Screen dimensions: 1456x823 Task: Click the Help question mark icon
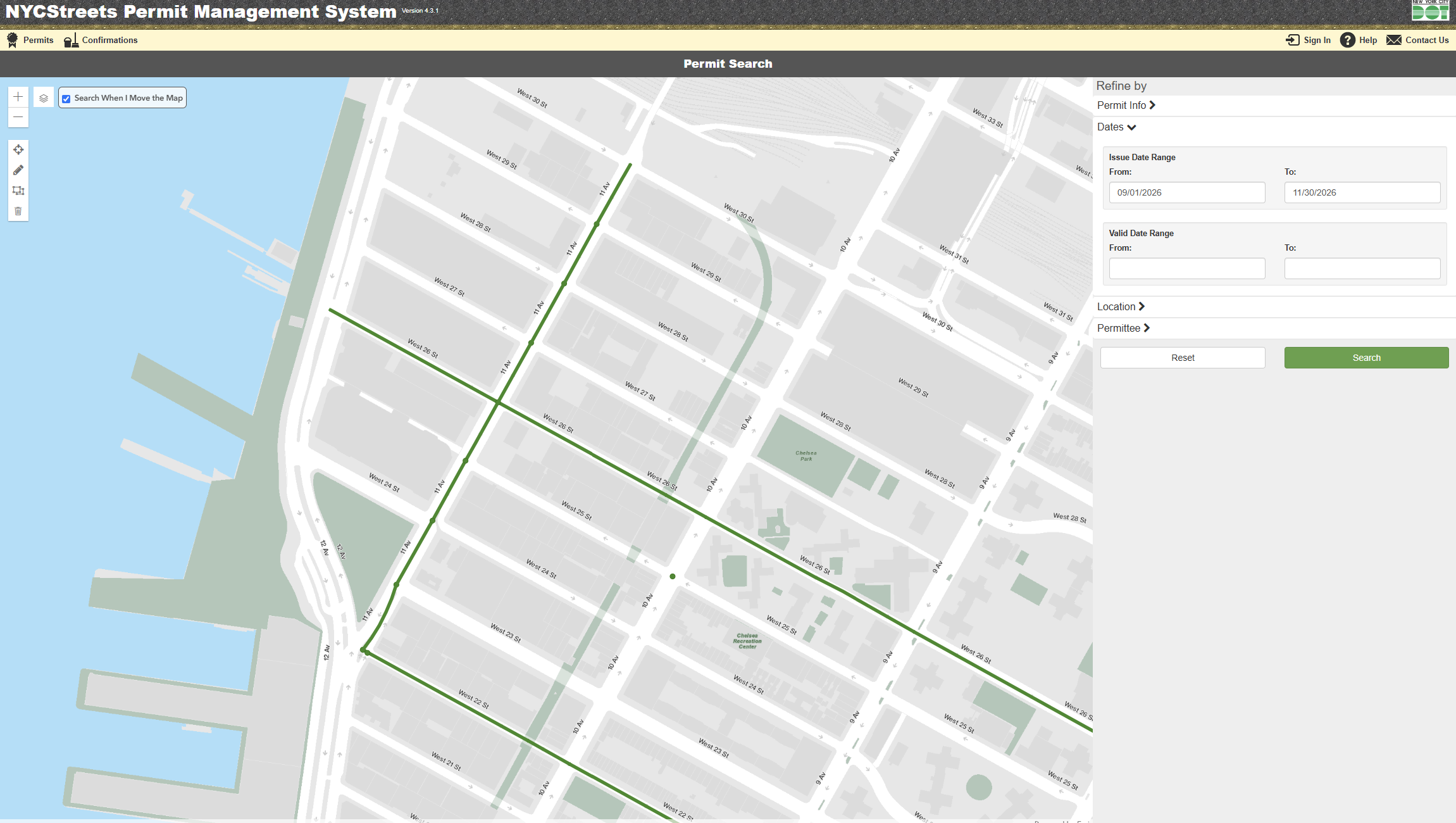1348,40
